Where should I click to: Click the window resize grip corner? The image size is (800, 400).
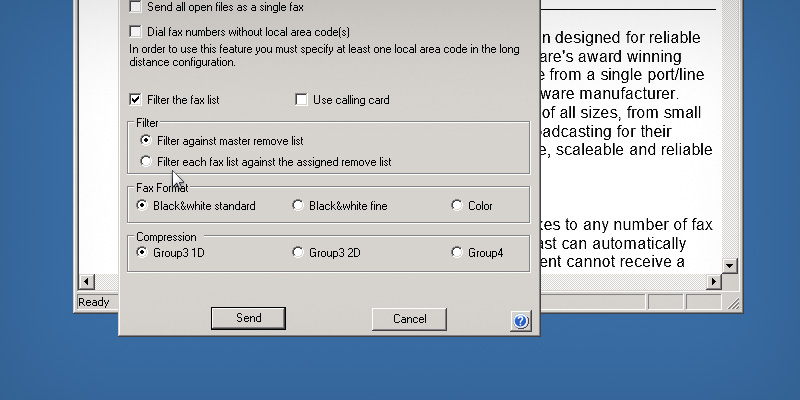pyautogui.click(x=732, y=303)
